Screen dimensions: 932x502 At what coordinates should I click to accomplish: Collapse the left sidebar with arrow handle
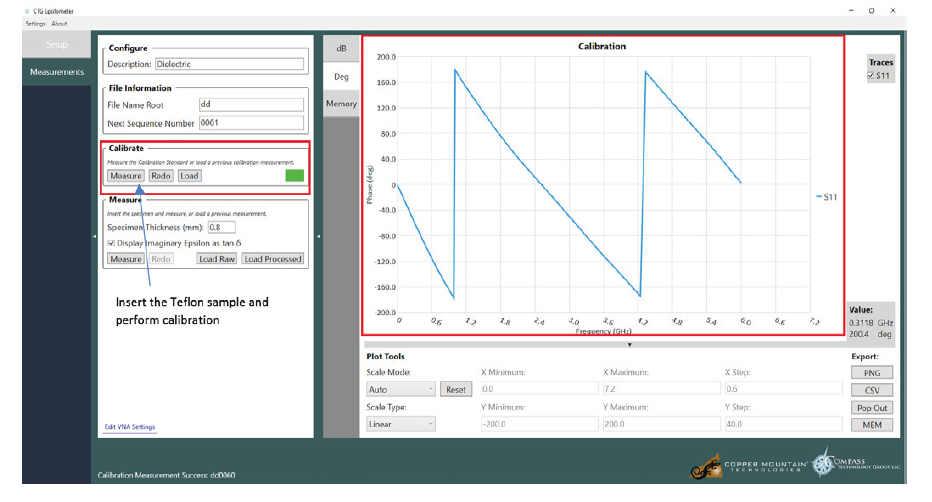[94, 236]
